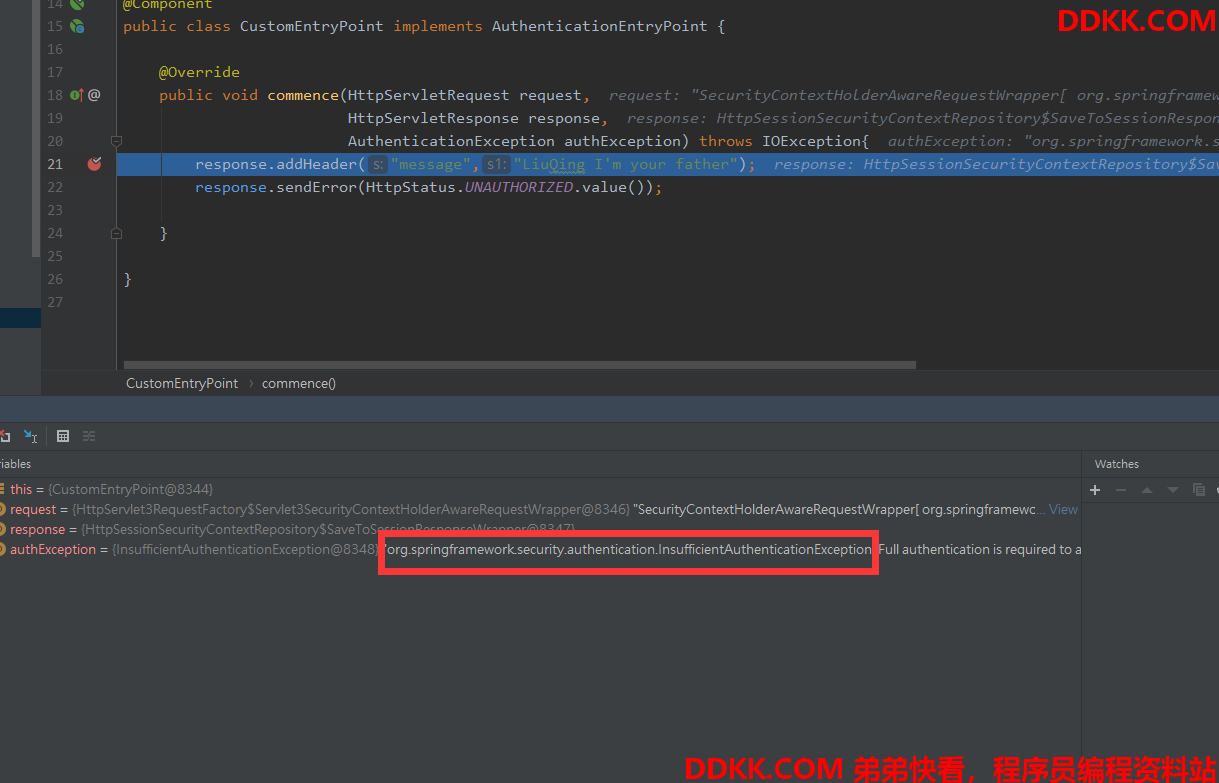This screenshot has height=783, width=1219.
Task: Click the Run to Cursor debugger icon
Action: click(31, 436)
